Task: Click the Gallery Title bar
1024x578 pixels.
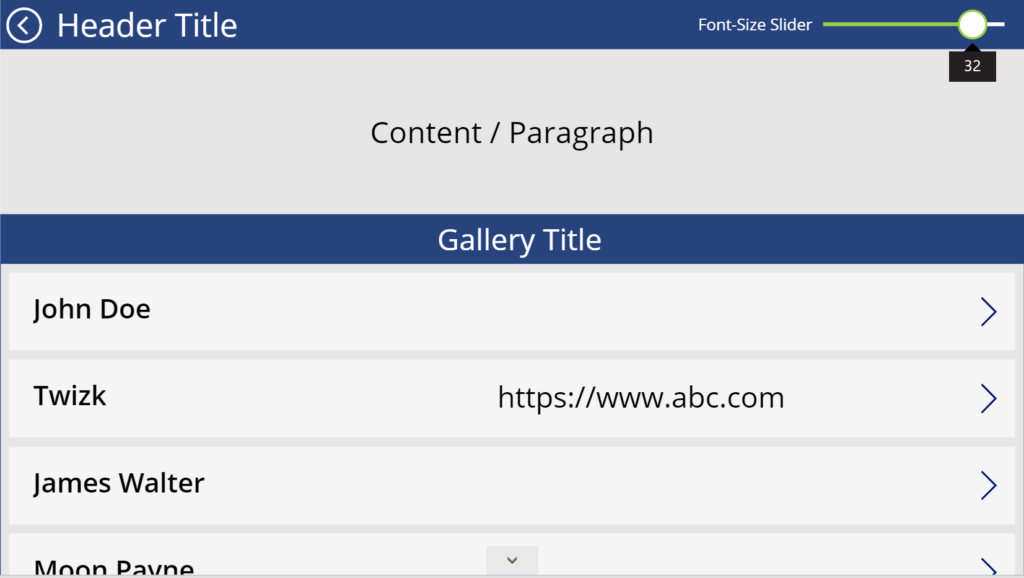Action: click(512, 239)
